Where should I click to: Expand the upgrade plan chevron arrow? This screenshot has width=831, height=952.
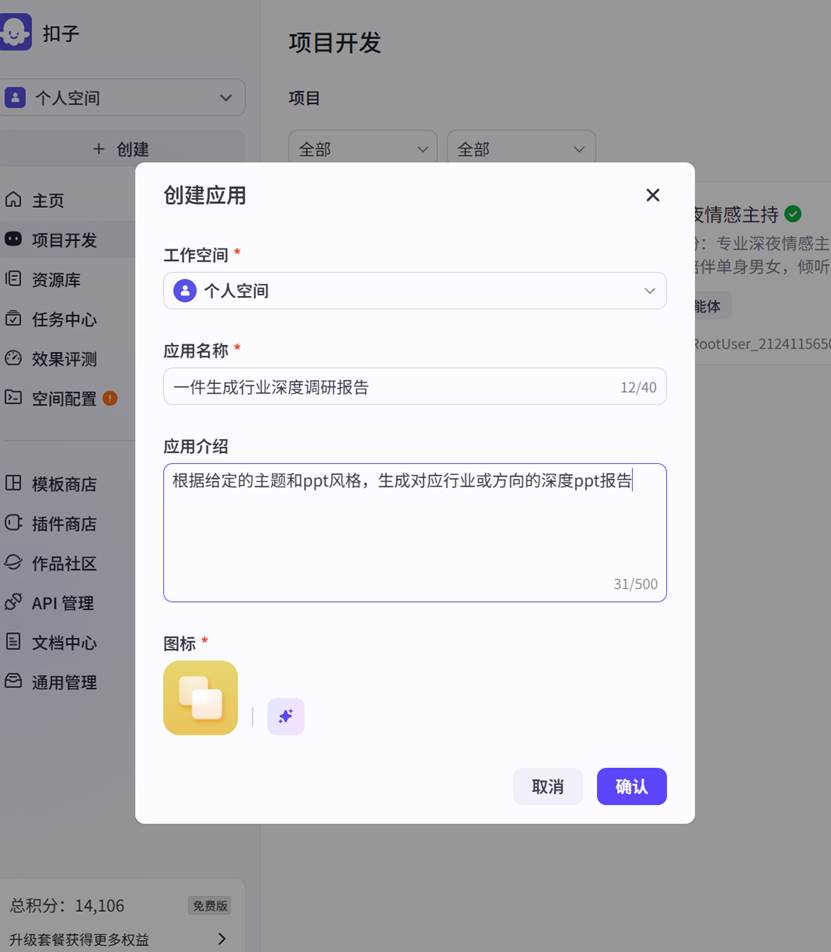222,939
